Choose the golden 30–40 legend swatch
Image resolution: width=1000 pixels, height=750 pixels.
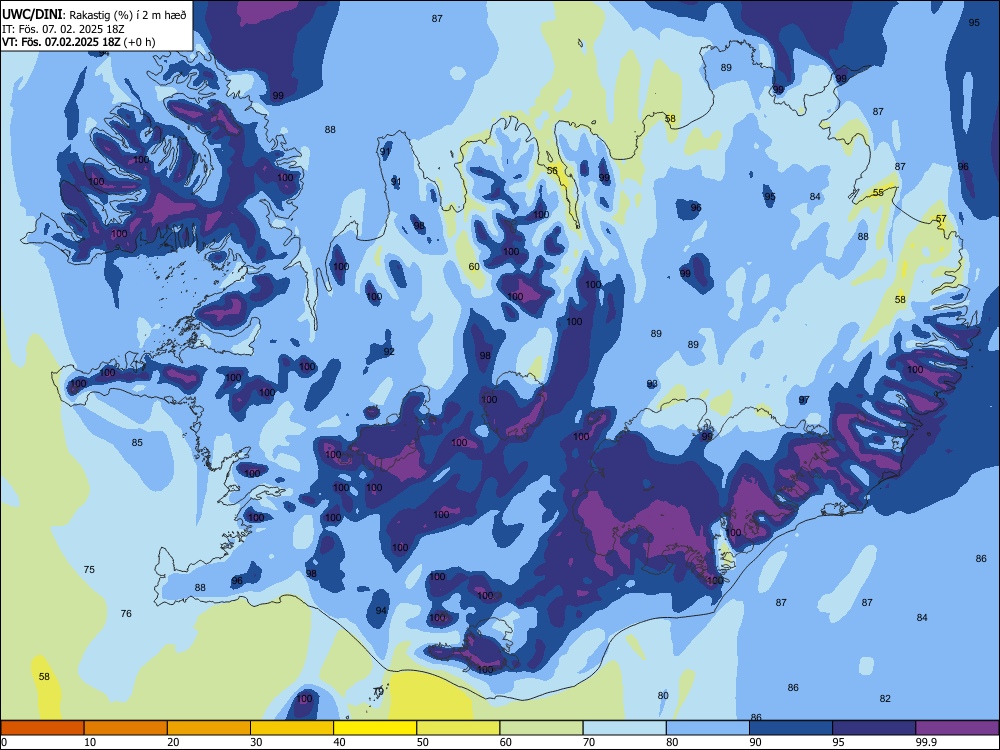point(292,728)
